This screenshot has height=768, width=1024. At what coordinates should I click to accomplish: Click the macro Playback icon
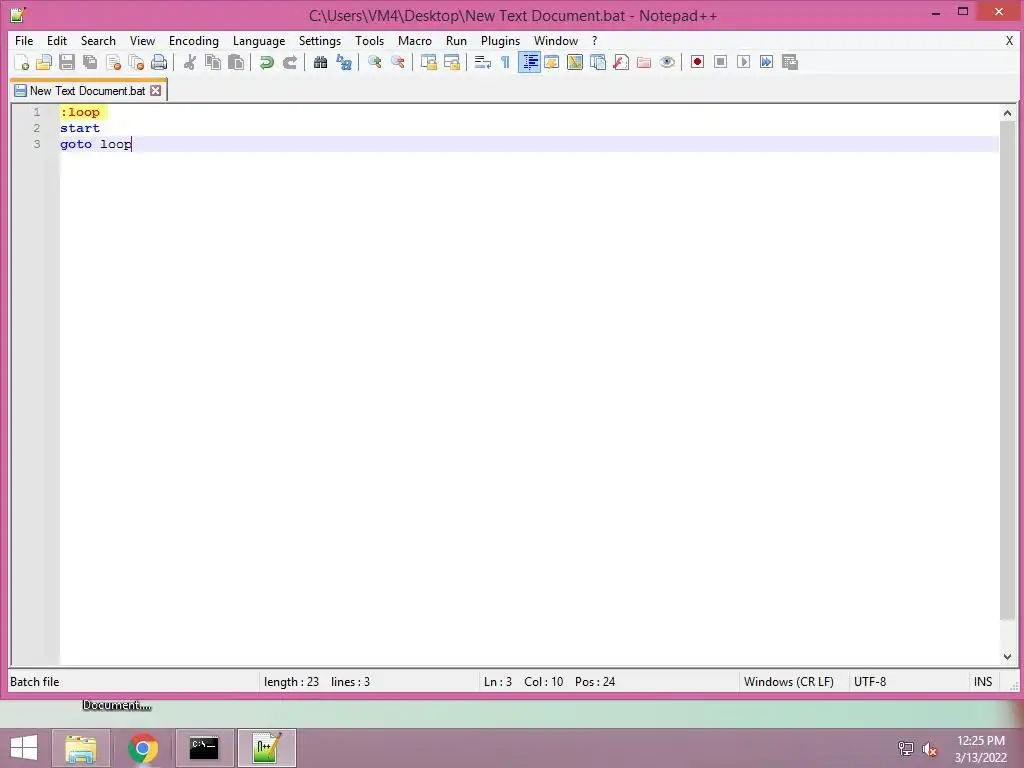coord(743,62)
